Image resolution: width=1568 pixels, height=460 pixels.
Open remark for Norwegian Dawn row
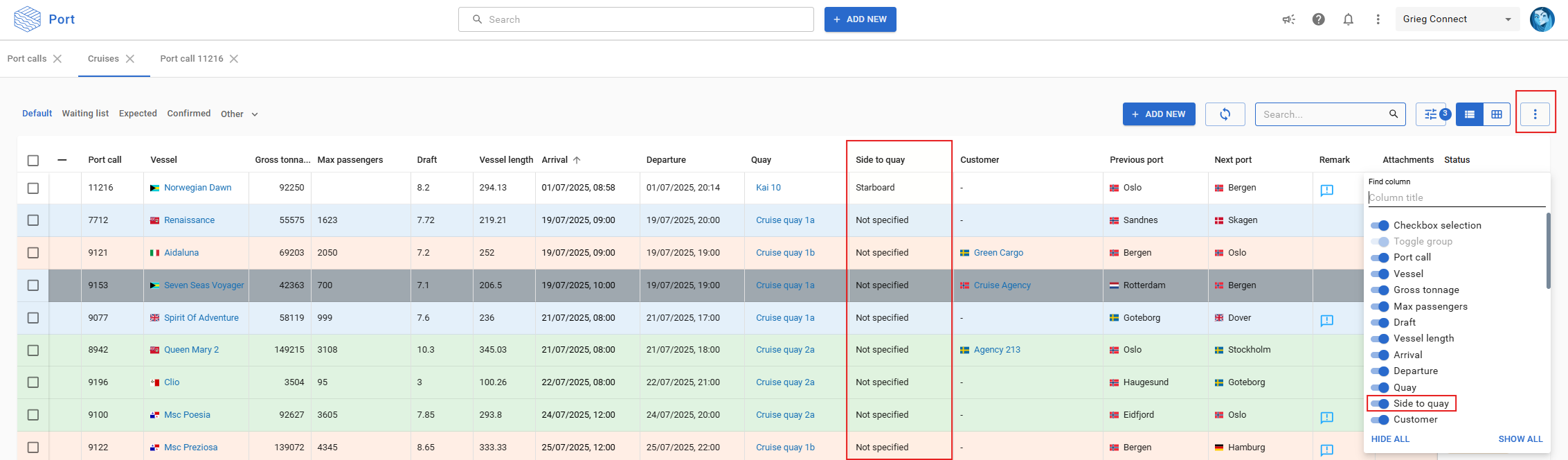[x=1326, y=190]
